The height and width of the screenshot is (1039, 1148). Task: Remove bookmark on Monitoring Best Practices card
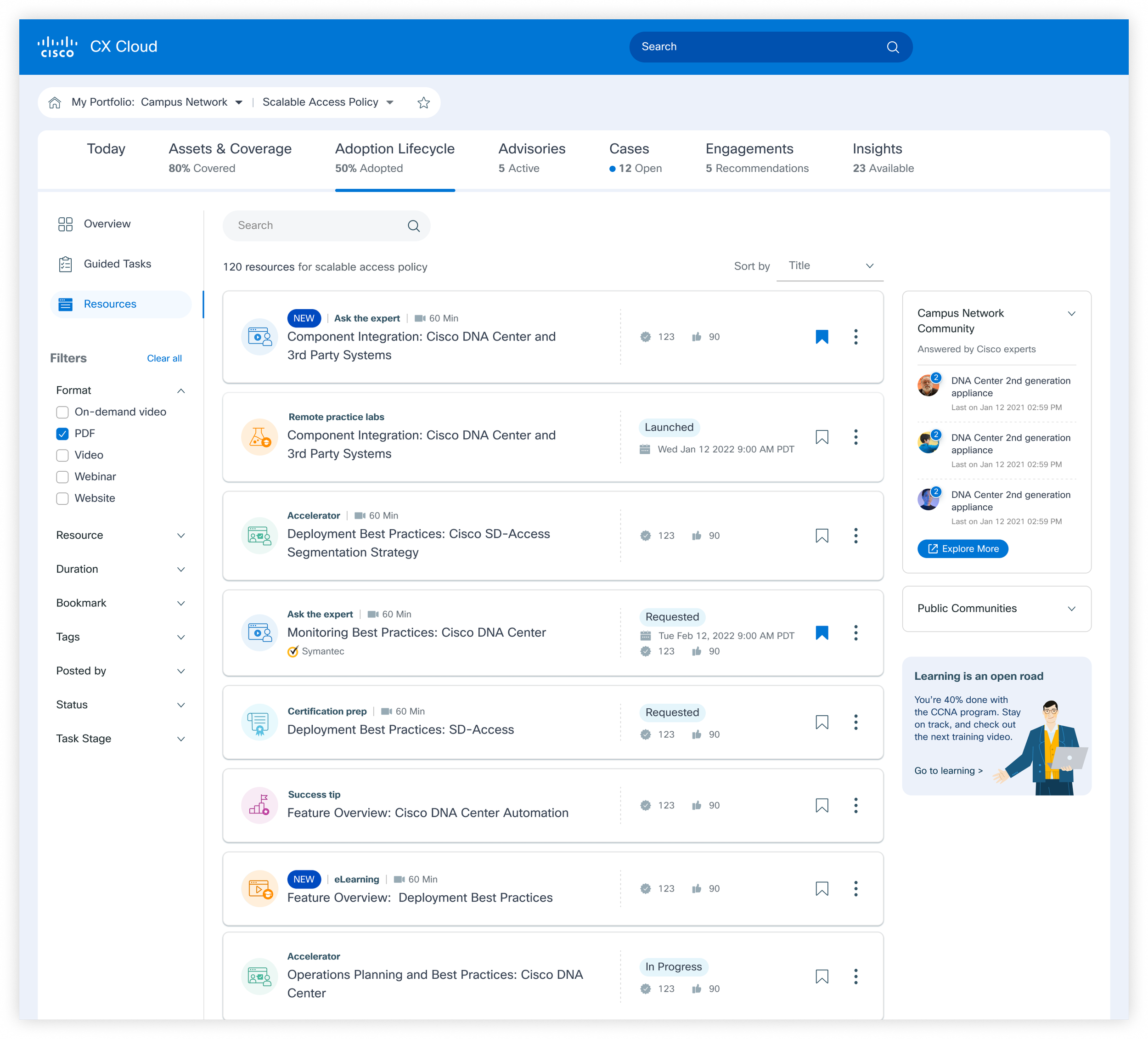click(822, 633)
